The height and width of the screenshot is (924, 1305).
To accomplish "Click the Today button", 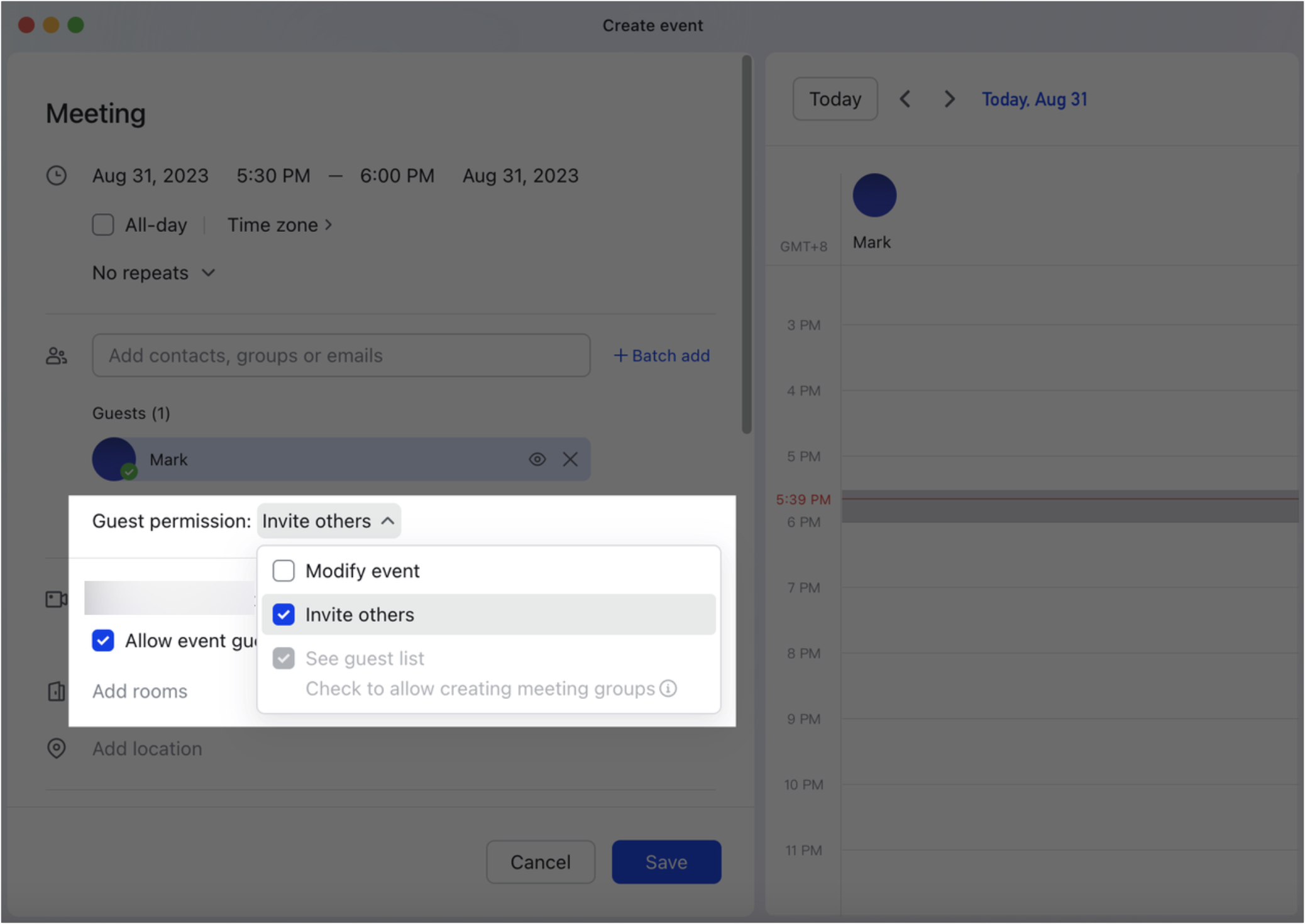I will click(x=835, y=99).
